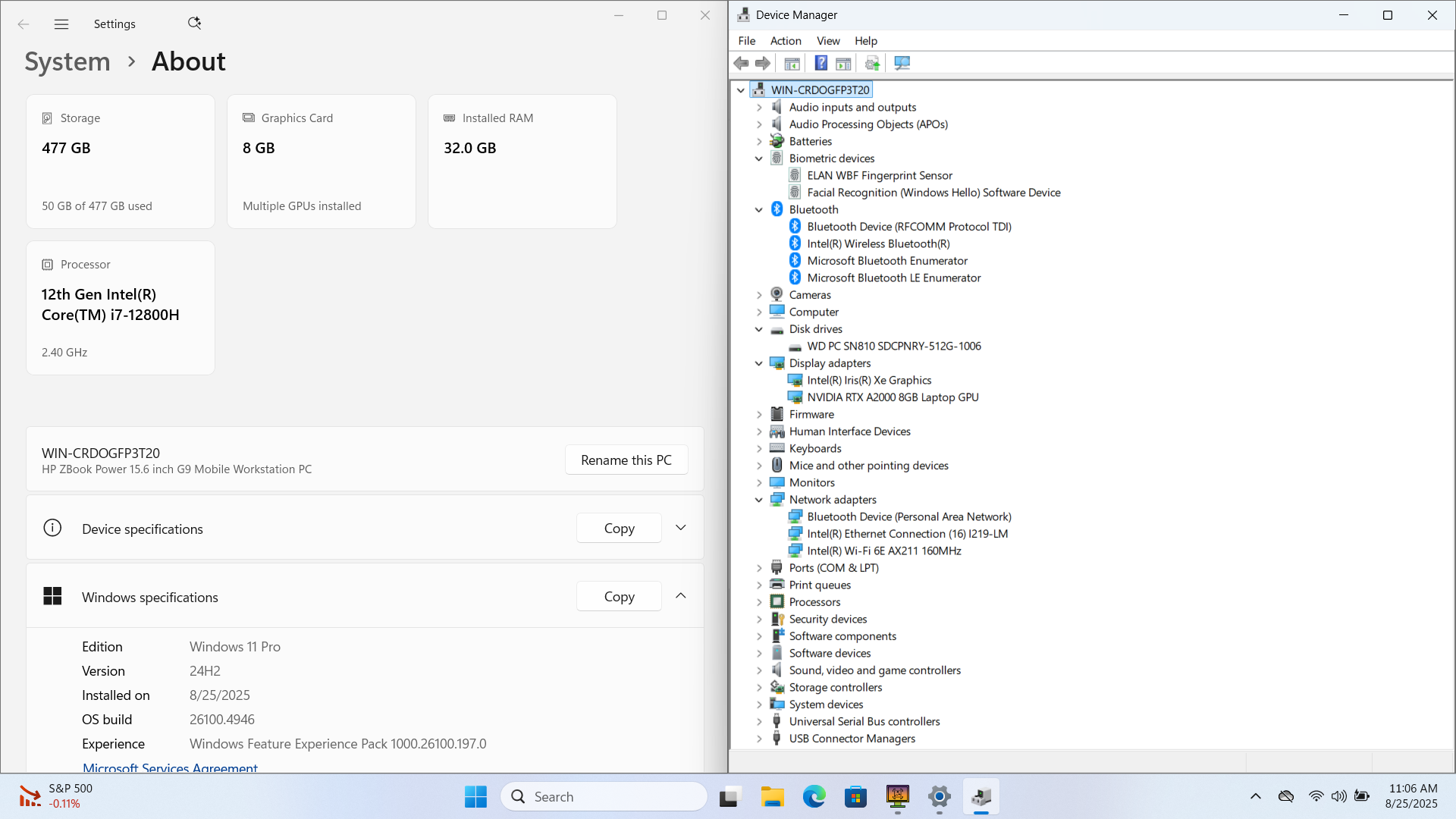
Task: Select Intel(R) Ethernet Connection (16) I219-LM
Action: pos(907,534)
